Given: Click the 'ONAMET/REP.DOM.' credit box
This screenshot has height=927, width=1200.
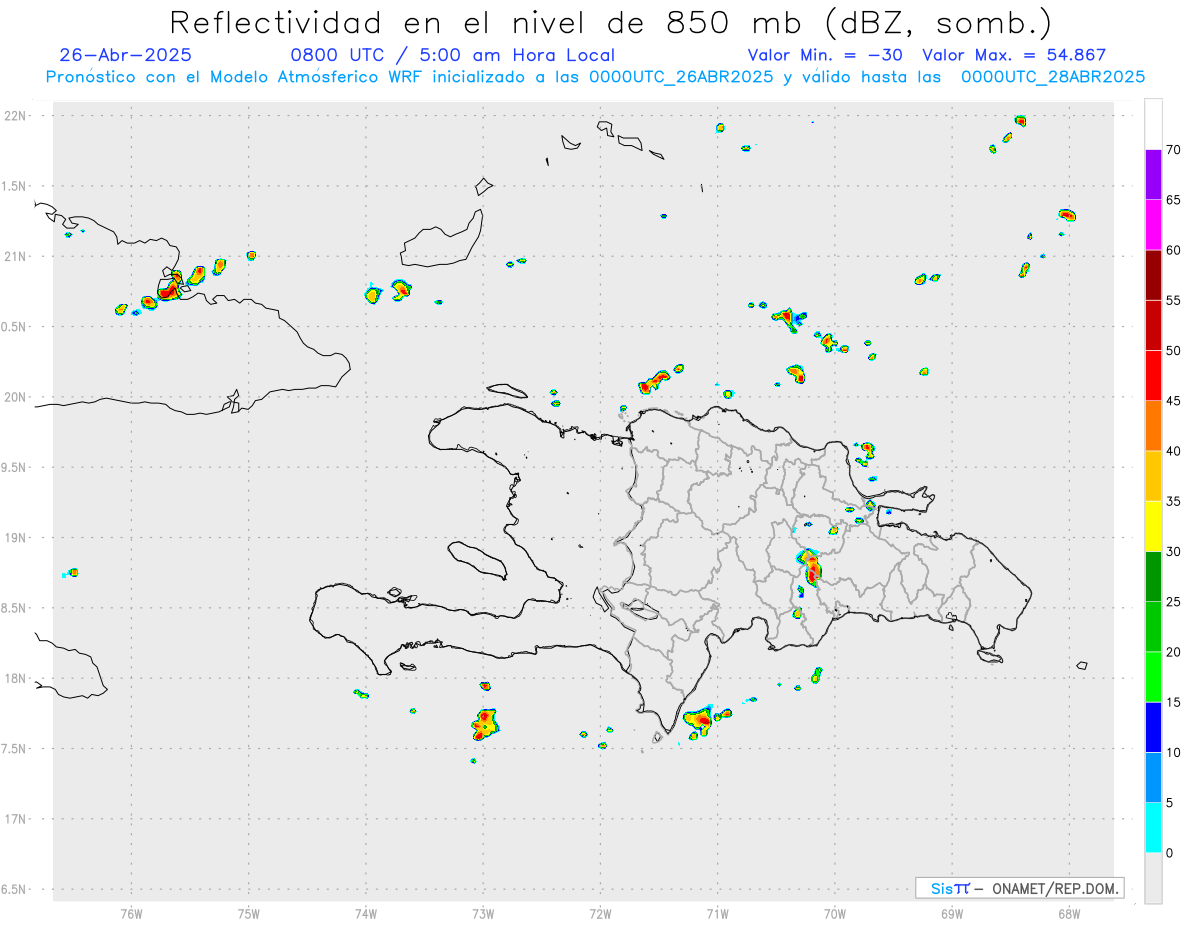Looking at the screenshot, I should coord(1019,888).
